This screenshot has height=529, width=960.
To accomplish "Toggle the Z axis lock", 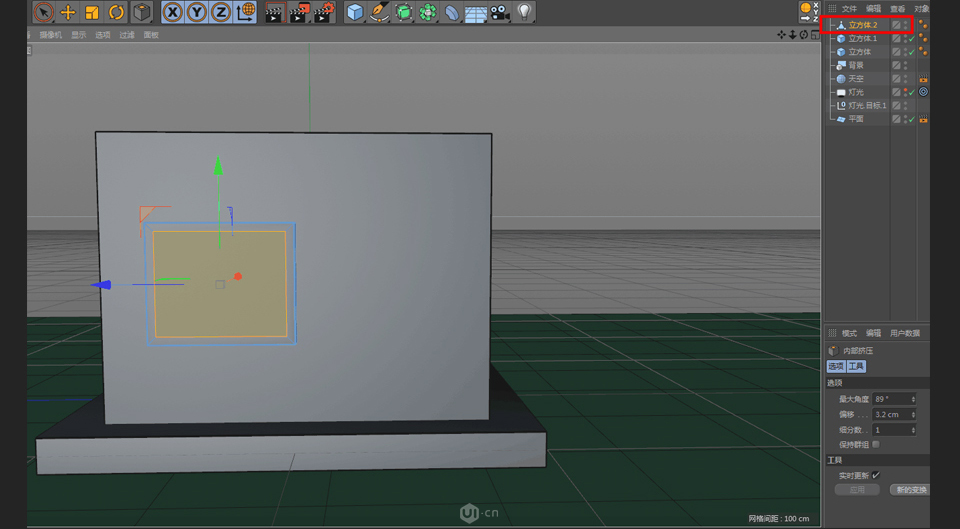I will pyautogui.click(x=221, y=12).
